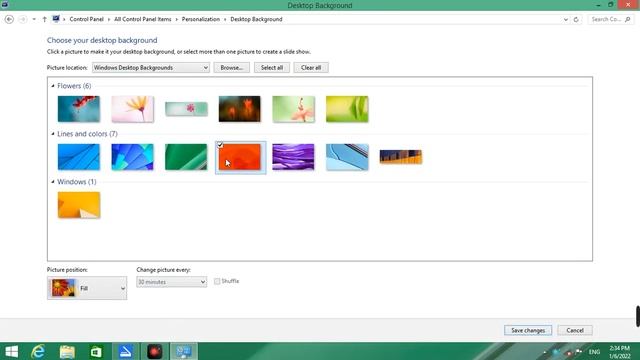The width and height of the screenshot is (640, 360).
Task: Select the orange flower on pink wallpaper
Action: [133, 109]
